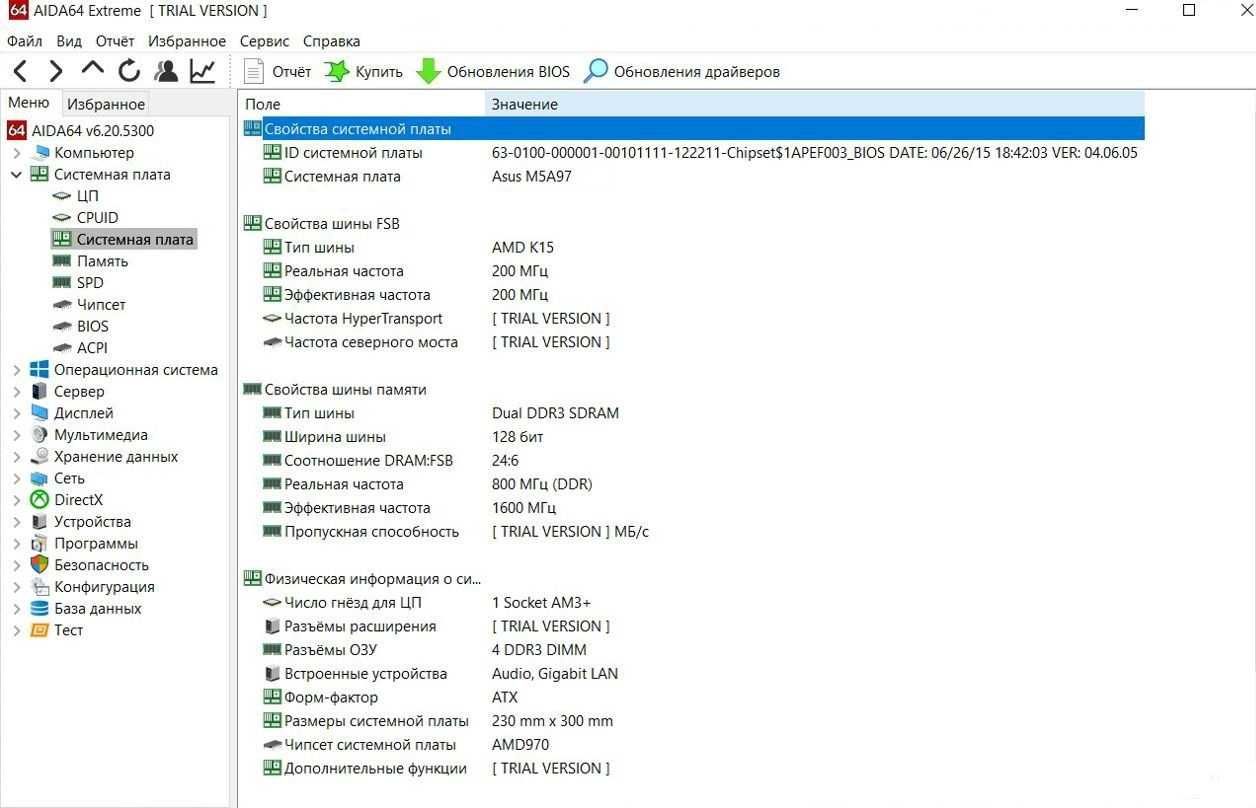The image size is (1256, 808).
Task: Click the Тест icon in tree
Action: pos(39,630)
